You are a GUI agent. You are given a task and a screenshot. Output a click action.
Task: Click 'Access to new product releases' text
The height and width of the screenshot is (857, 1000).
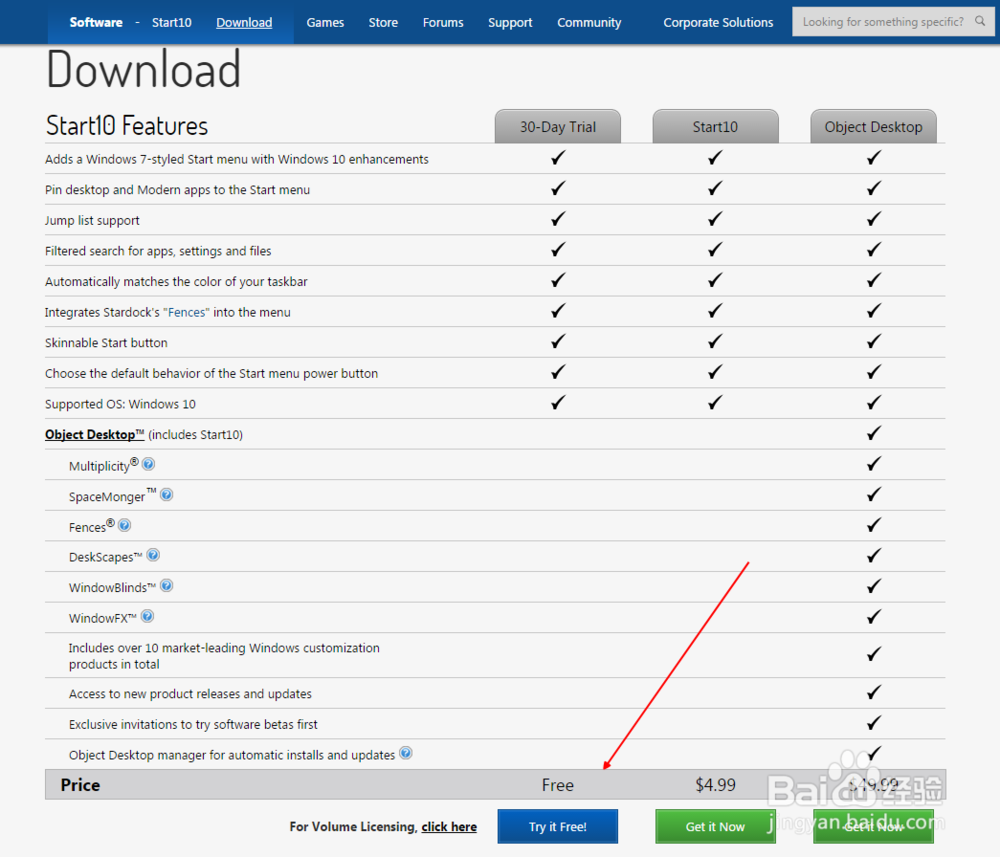190,694
